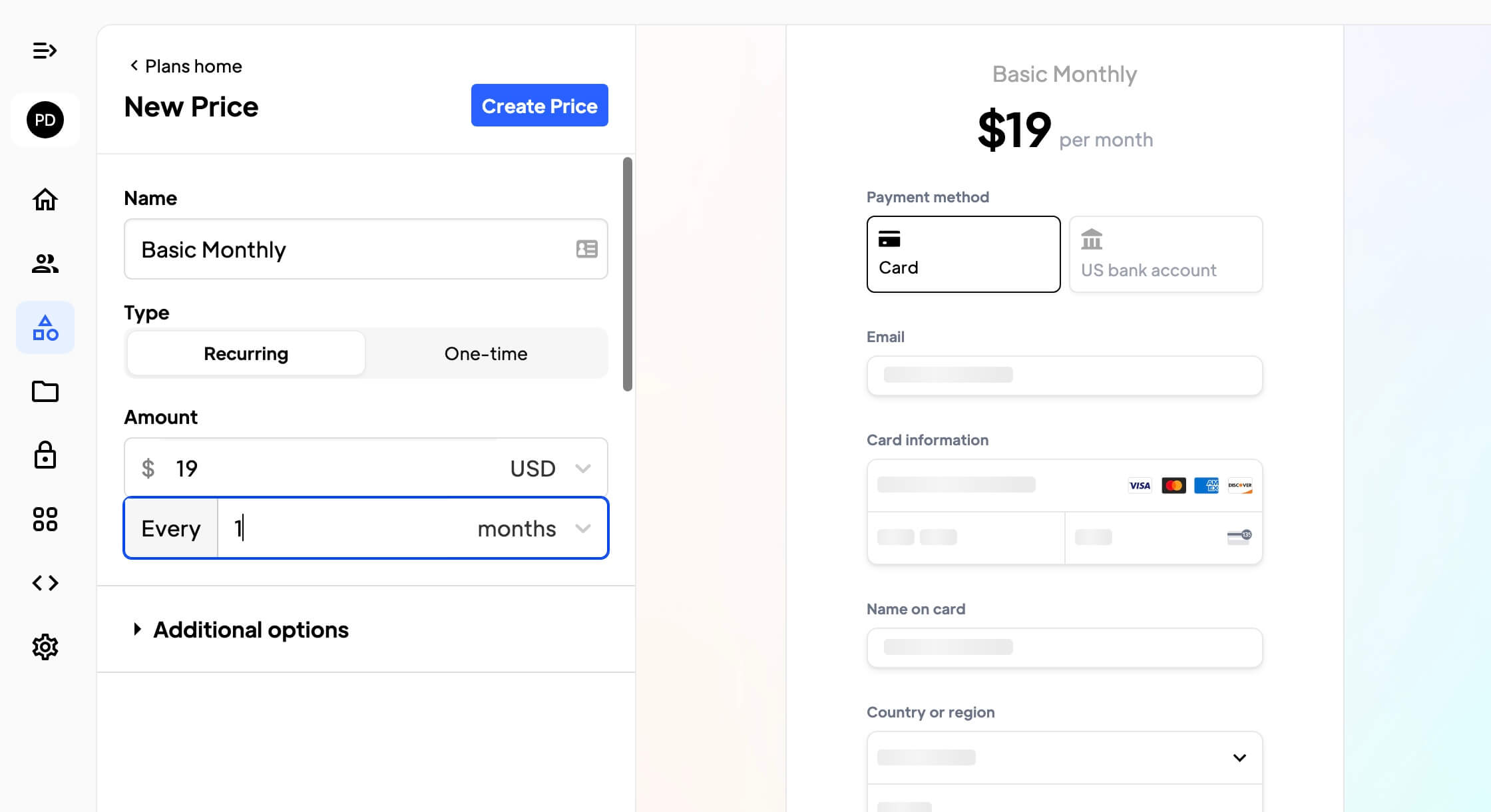Choose Card as payment method
Image resolution: width=1491 pixels, height=812 pixels.
coord(963,254)
